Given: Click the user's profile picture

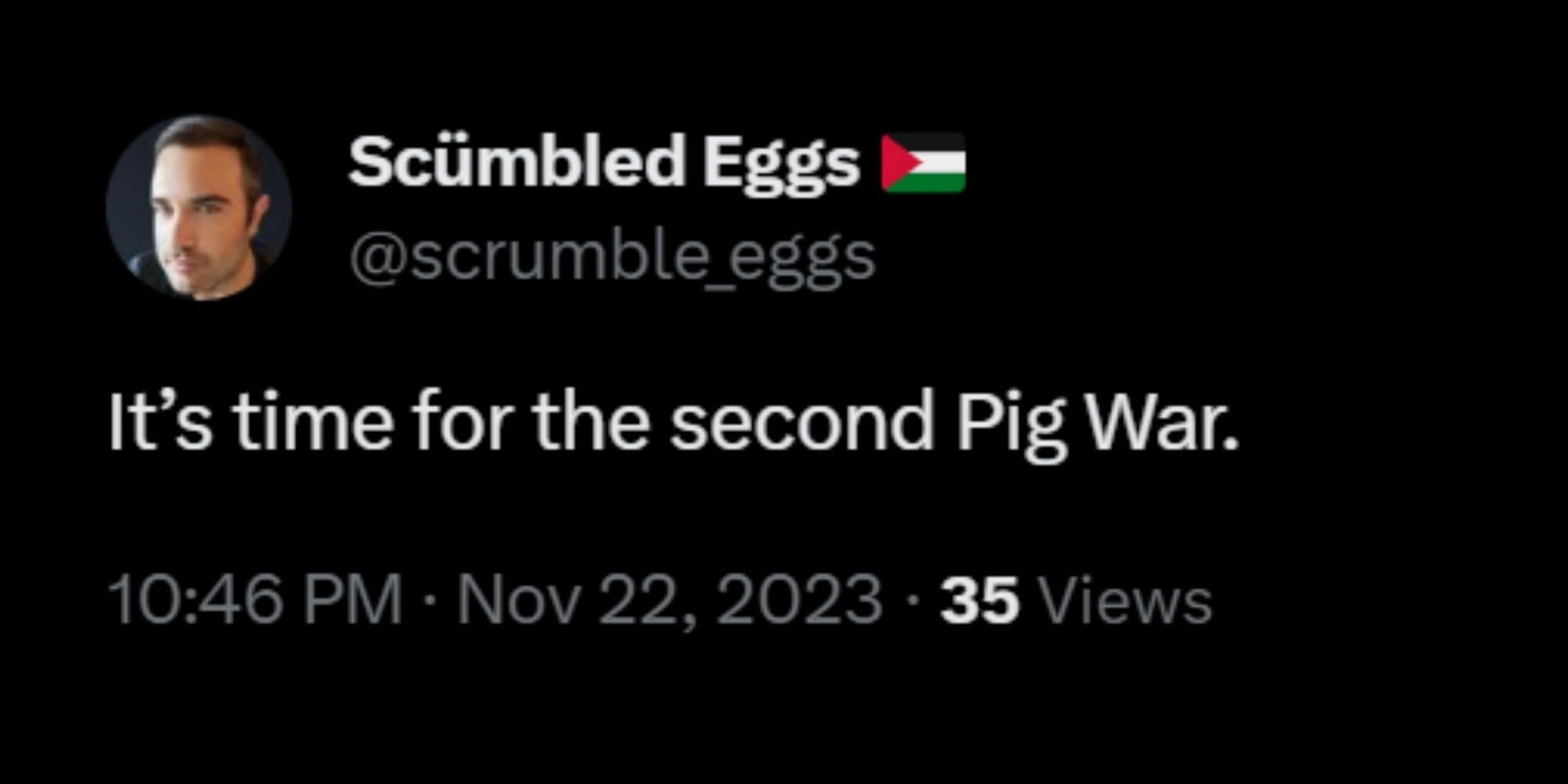Looking at the screenshot, I should click(x=198, y=207).
